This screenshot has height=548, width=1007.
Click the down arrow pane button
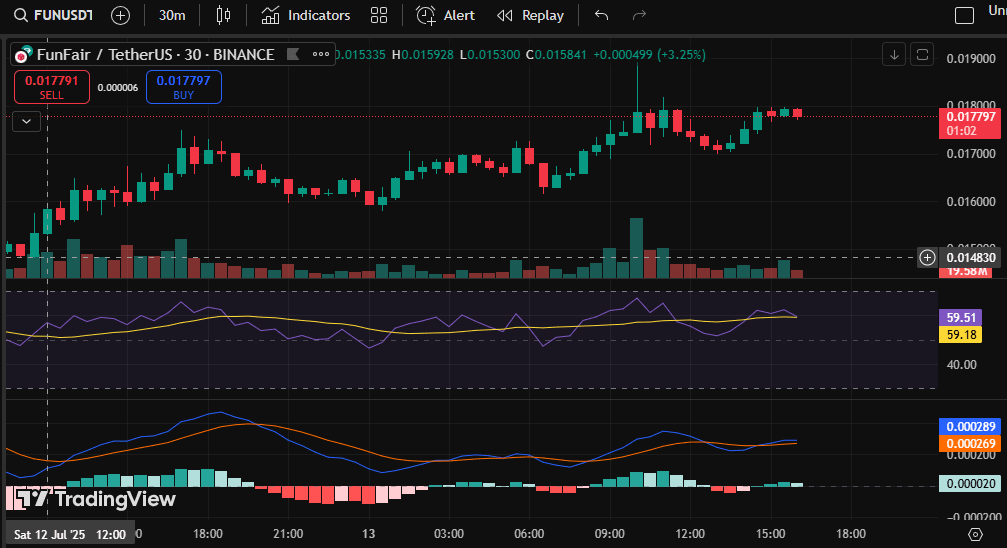click(x=894, y=54)
